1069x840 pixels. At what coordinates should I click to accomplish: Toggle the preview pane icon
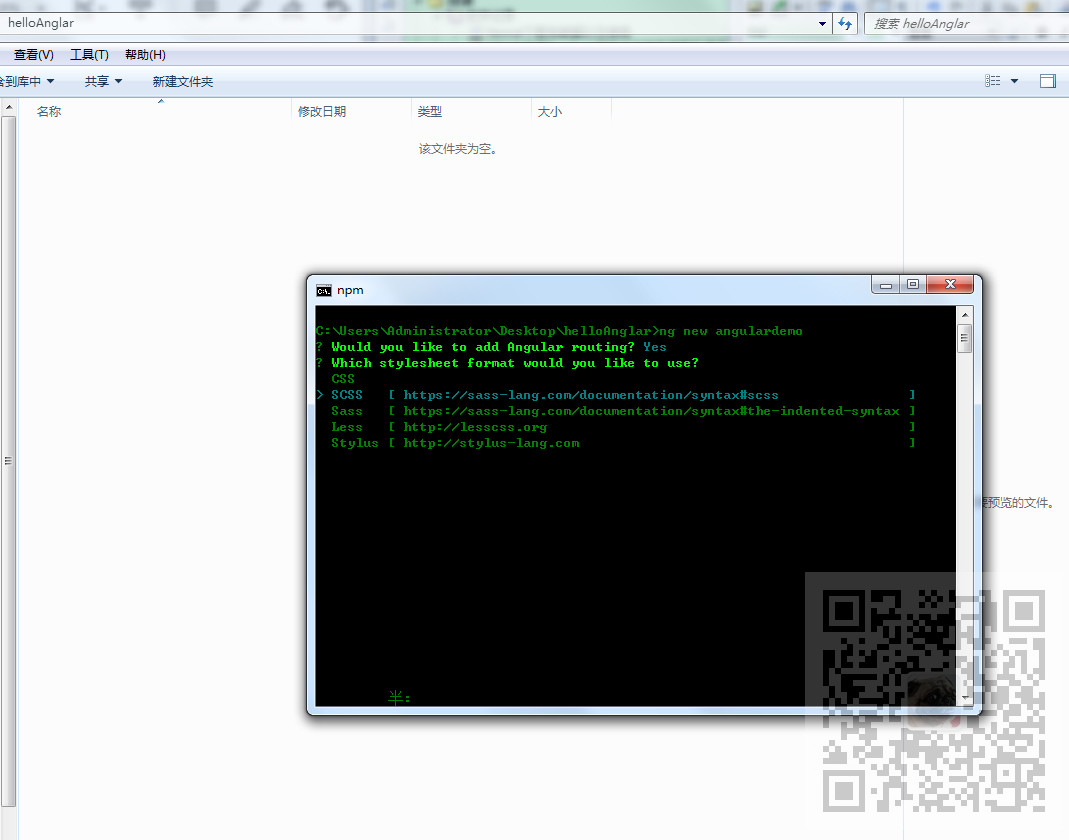[1048, 81]
